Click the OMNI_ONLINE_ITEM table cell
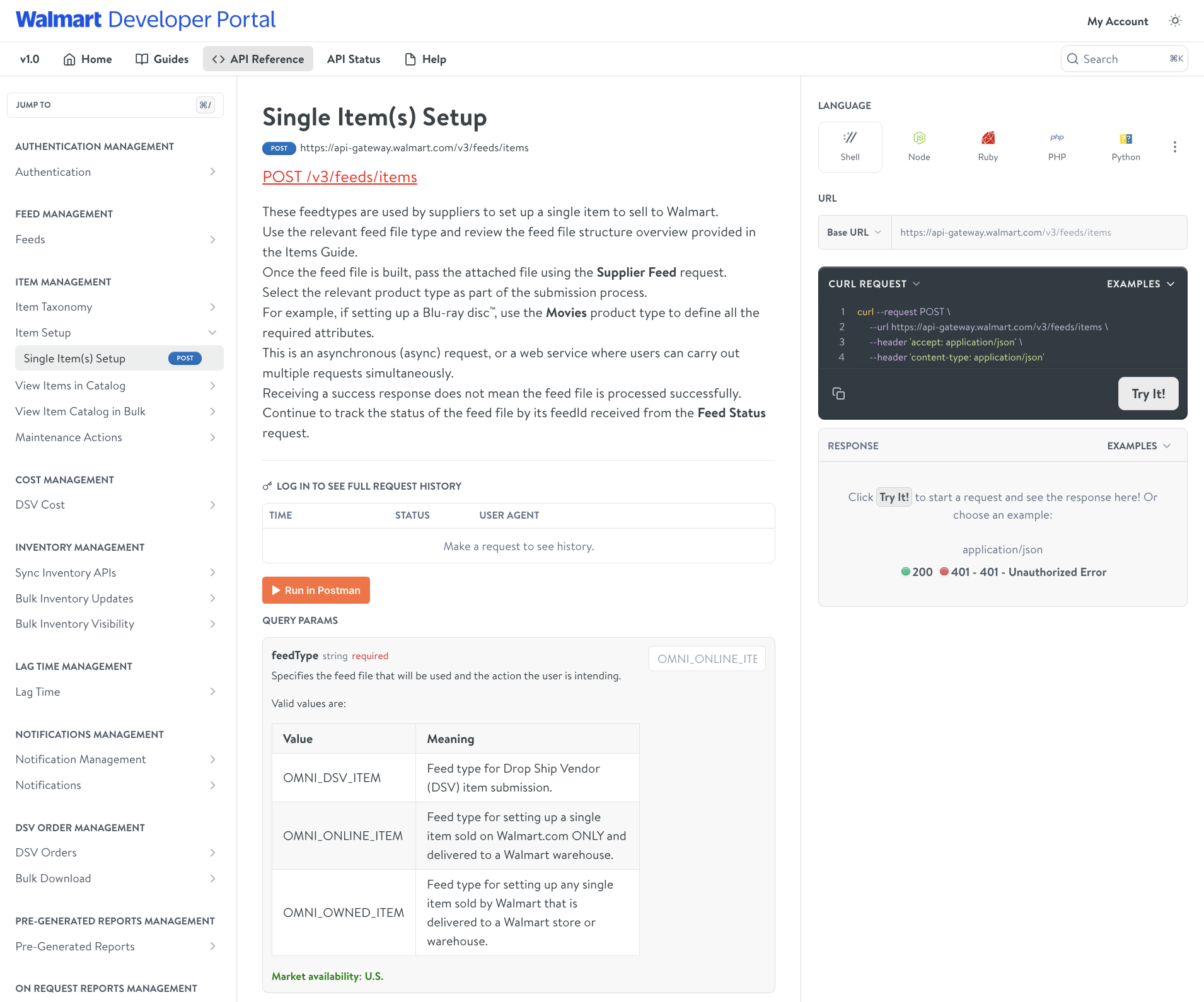The width and height of the screenshot is (1204, 1002). pos(344,836)
